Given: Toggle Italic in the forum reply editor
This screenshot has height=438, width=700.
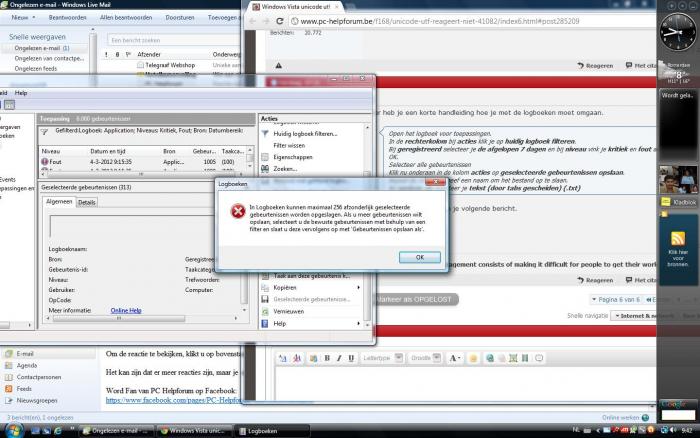Looking at the screenshot, I should pos(339,358).
